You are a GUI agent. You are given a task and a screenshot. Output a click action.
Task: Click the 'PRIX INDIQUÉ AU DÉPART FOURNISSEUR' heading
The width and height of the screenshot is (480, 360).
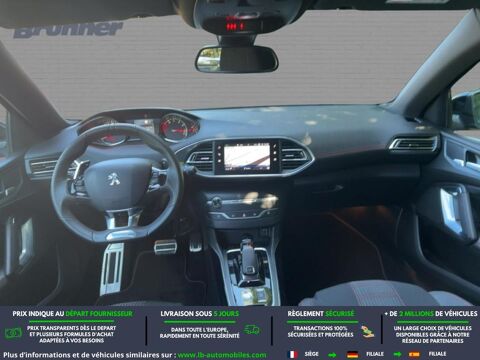click(73, 314)
